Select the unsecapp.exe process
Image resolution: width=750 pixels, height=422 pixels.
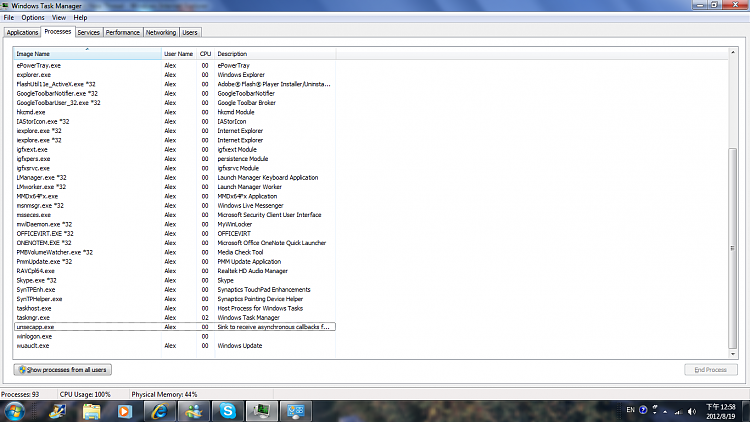click(175, 327)
